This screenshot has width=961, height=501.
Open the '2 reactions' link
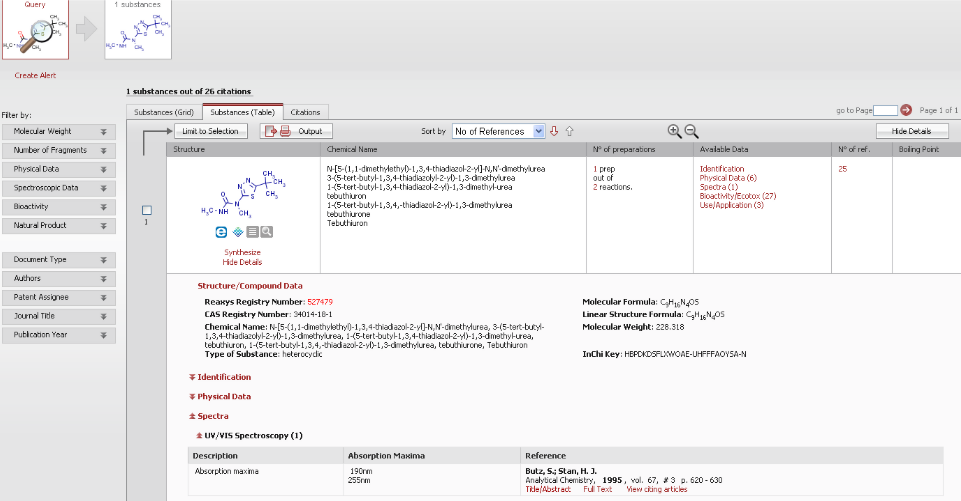(612, 188)
